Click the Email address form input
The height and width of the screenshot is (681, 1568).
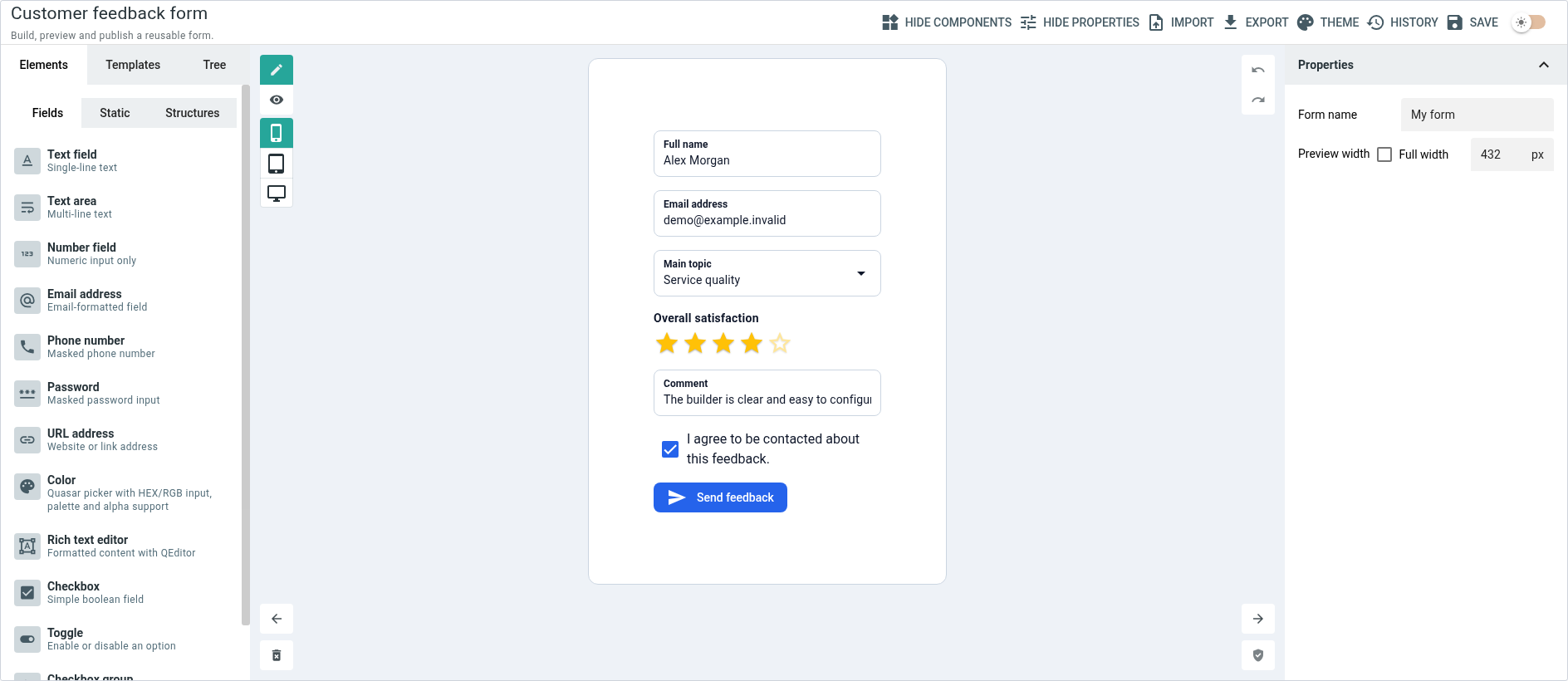point(767,213)
